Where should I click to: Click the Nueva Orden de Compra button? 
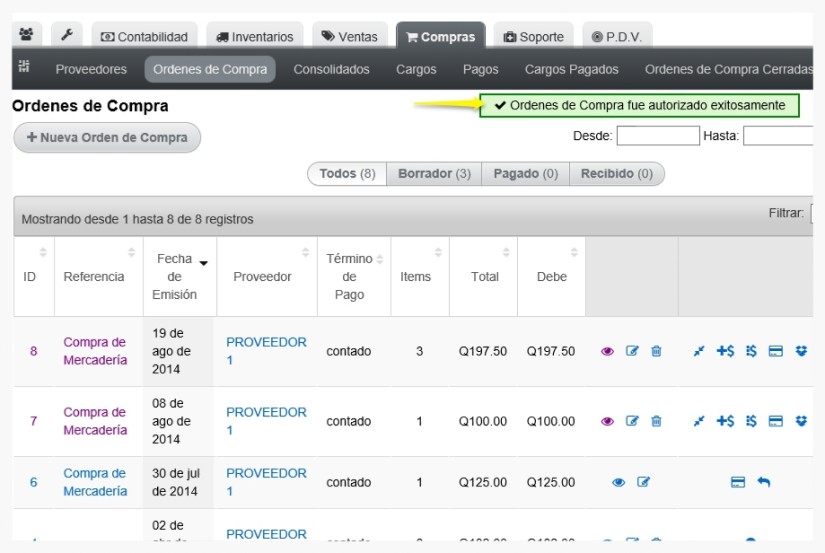[x=107, y=137]
